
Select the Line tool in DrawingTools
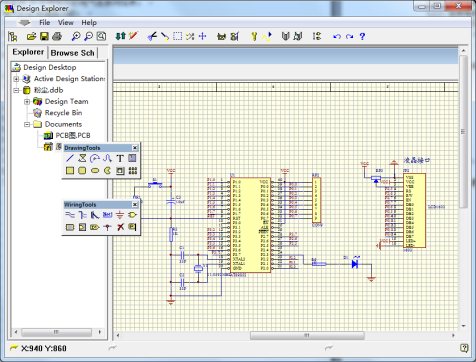click(x=70, y=158)
